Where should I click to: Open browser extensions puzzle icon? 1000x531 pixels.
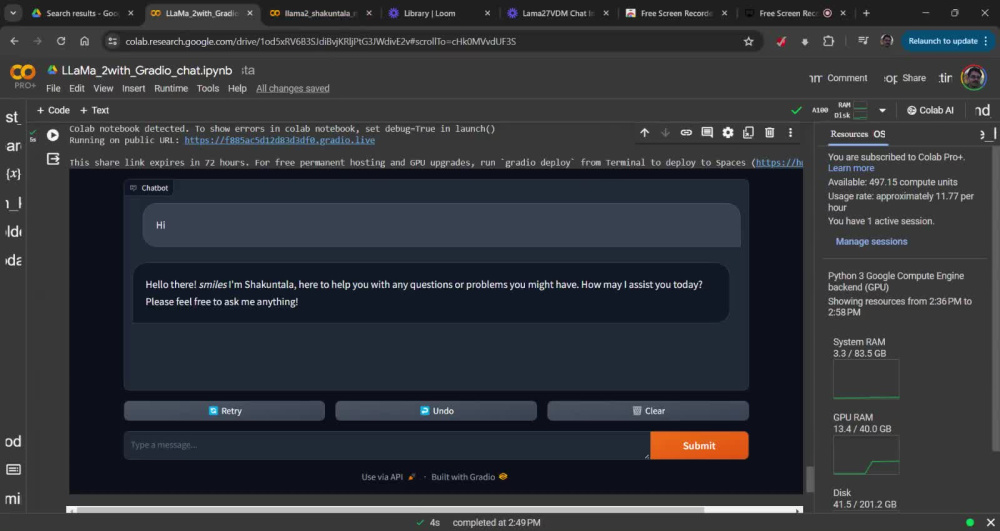828,41
